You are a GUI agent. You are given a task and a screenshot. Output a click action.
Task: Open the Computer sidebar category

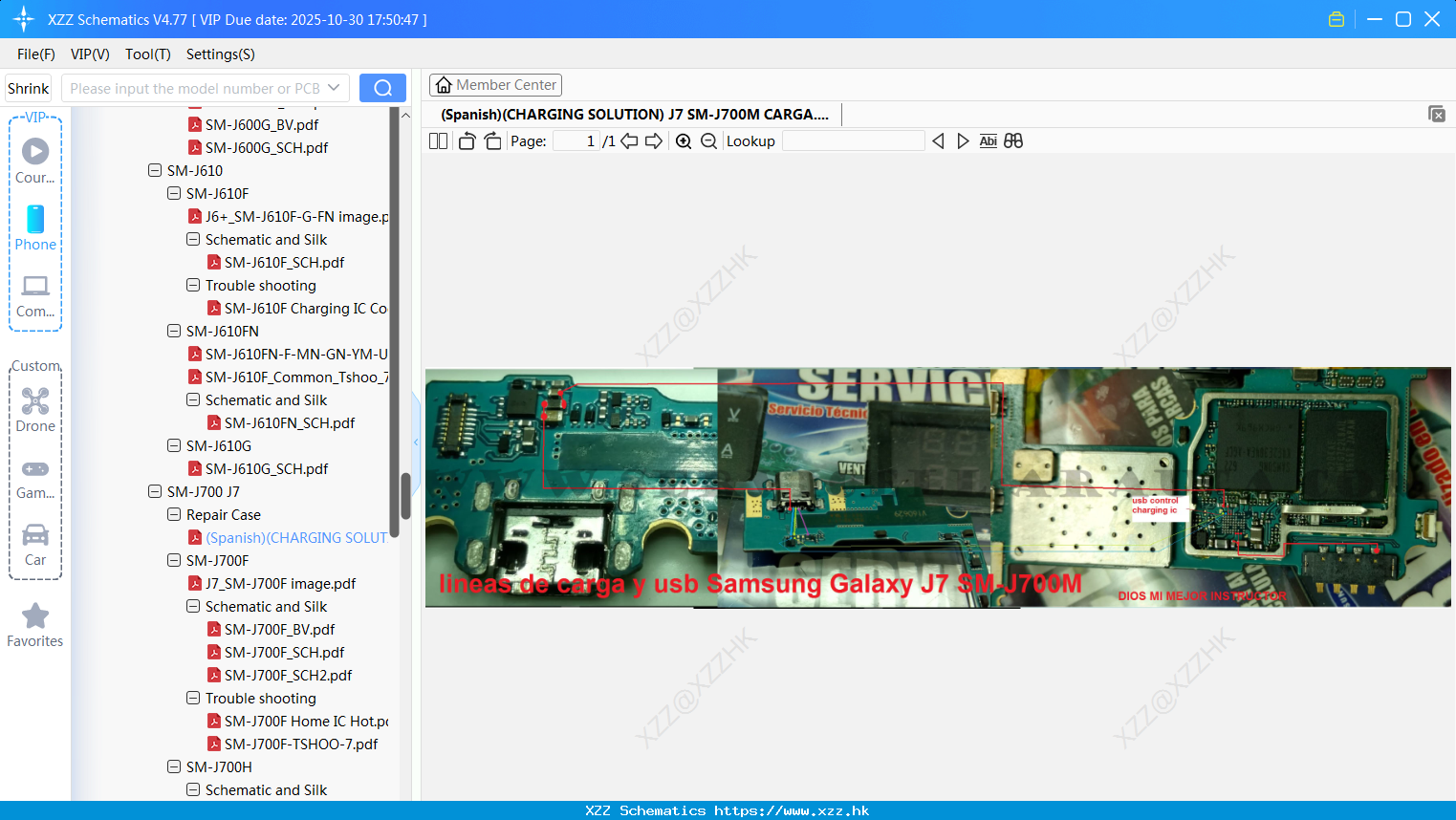[x=35, y=295]
